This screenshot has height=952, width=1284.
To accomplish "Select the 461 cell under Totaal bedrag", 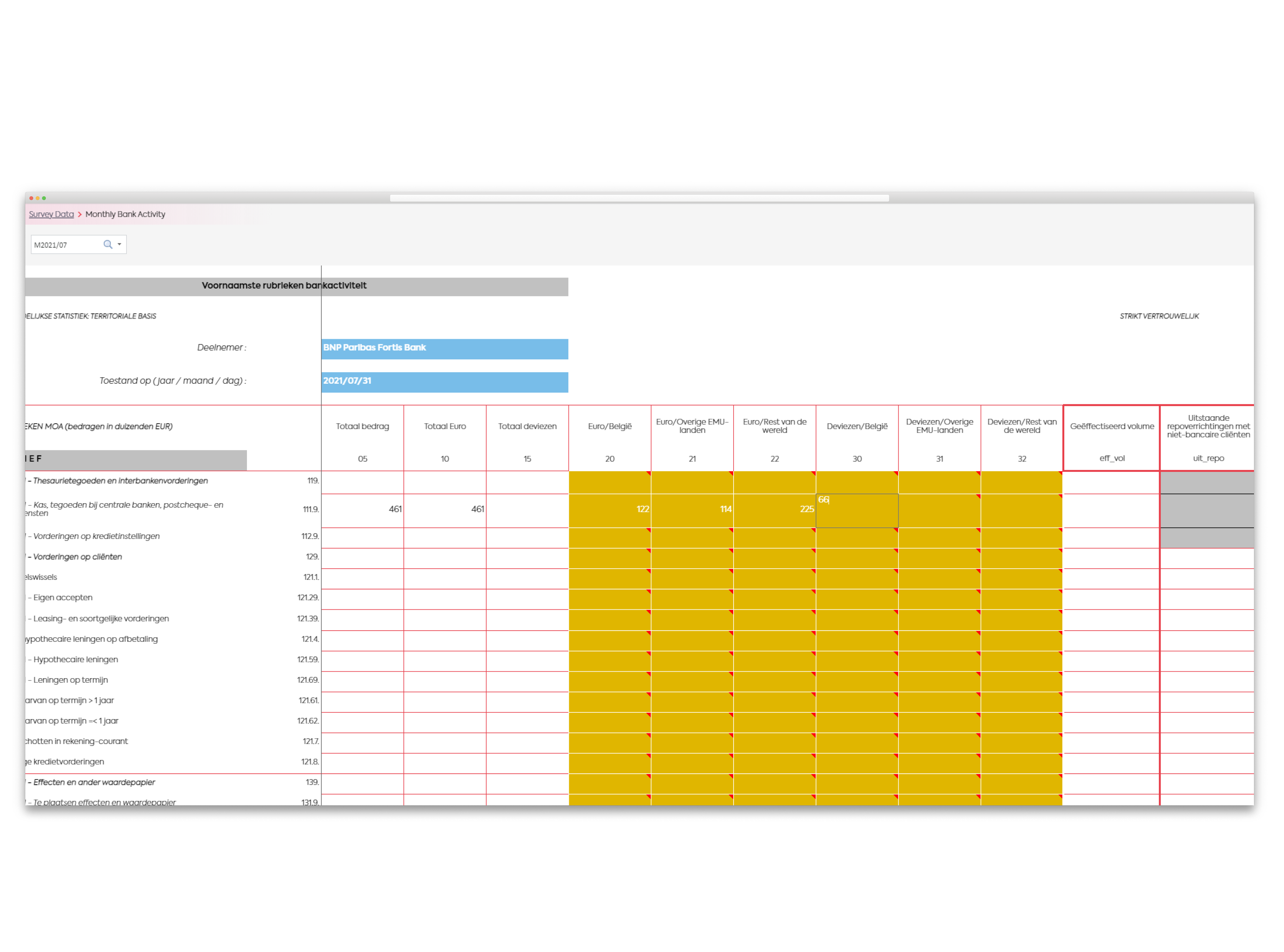I will click(x=362, y=510).
